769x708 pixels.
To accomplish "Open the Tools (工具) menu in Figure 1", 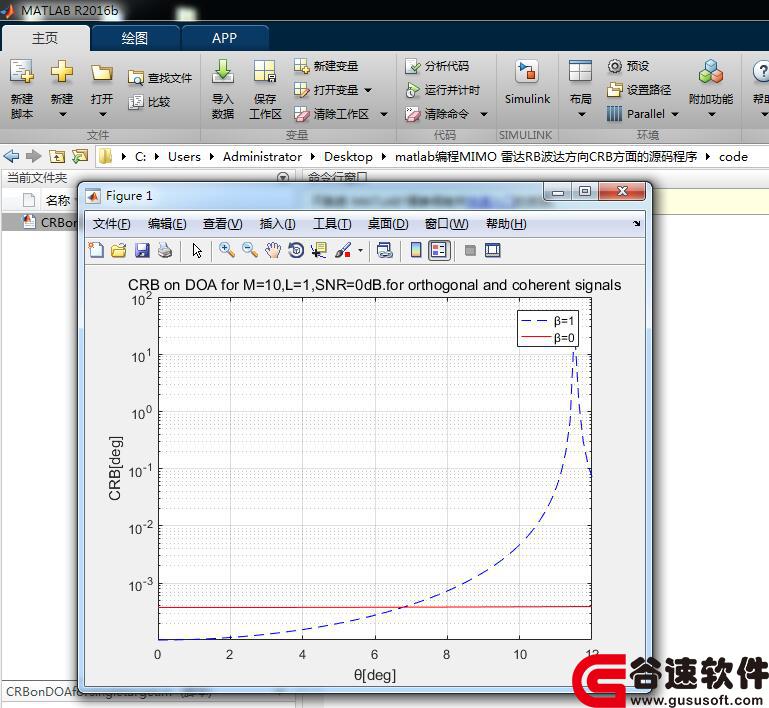I will click(332, 224).
